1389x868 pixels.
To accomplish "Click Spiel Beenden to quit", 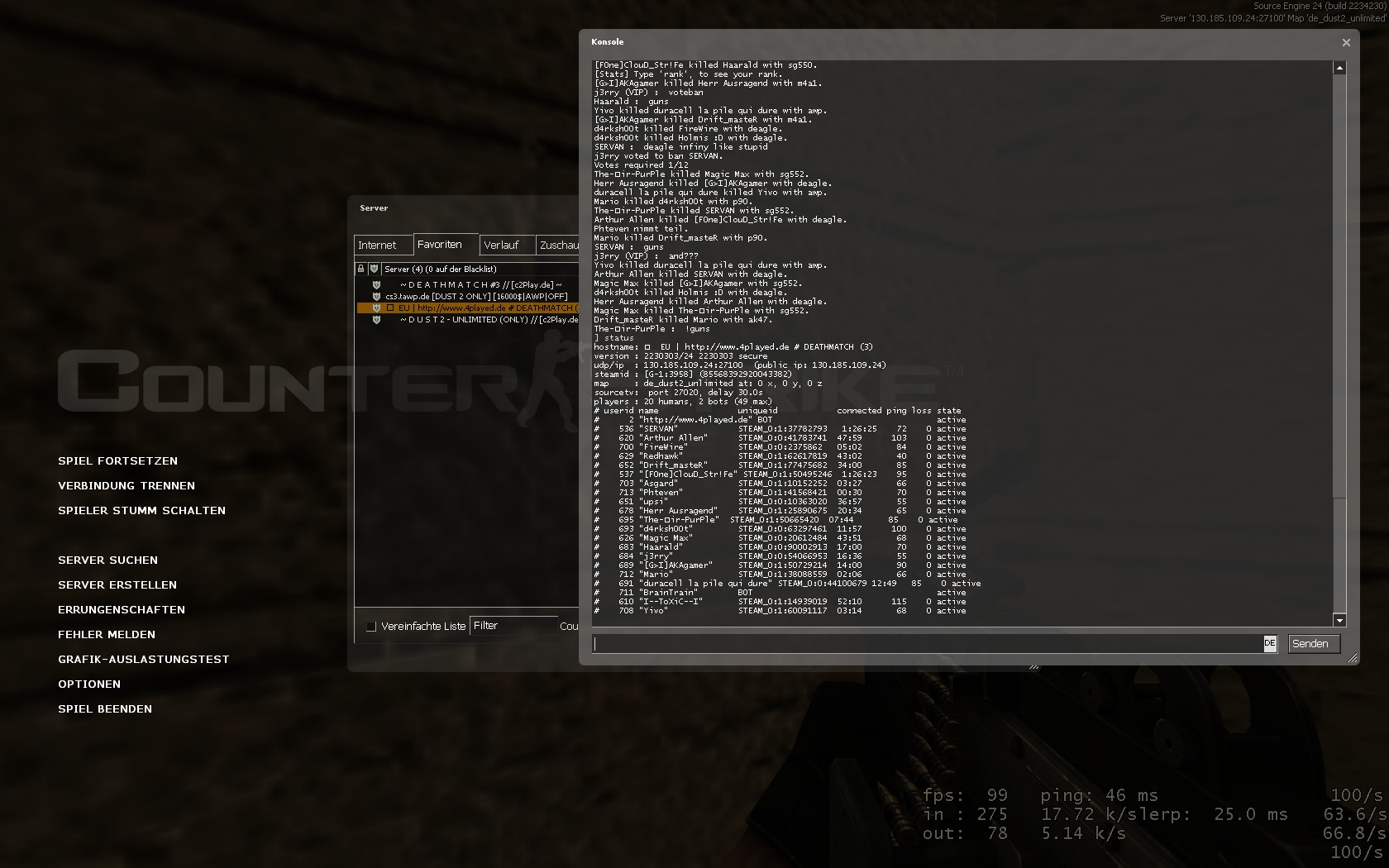I will 105,709.
